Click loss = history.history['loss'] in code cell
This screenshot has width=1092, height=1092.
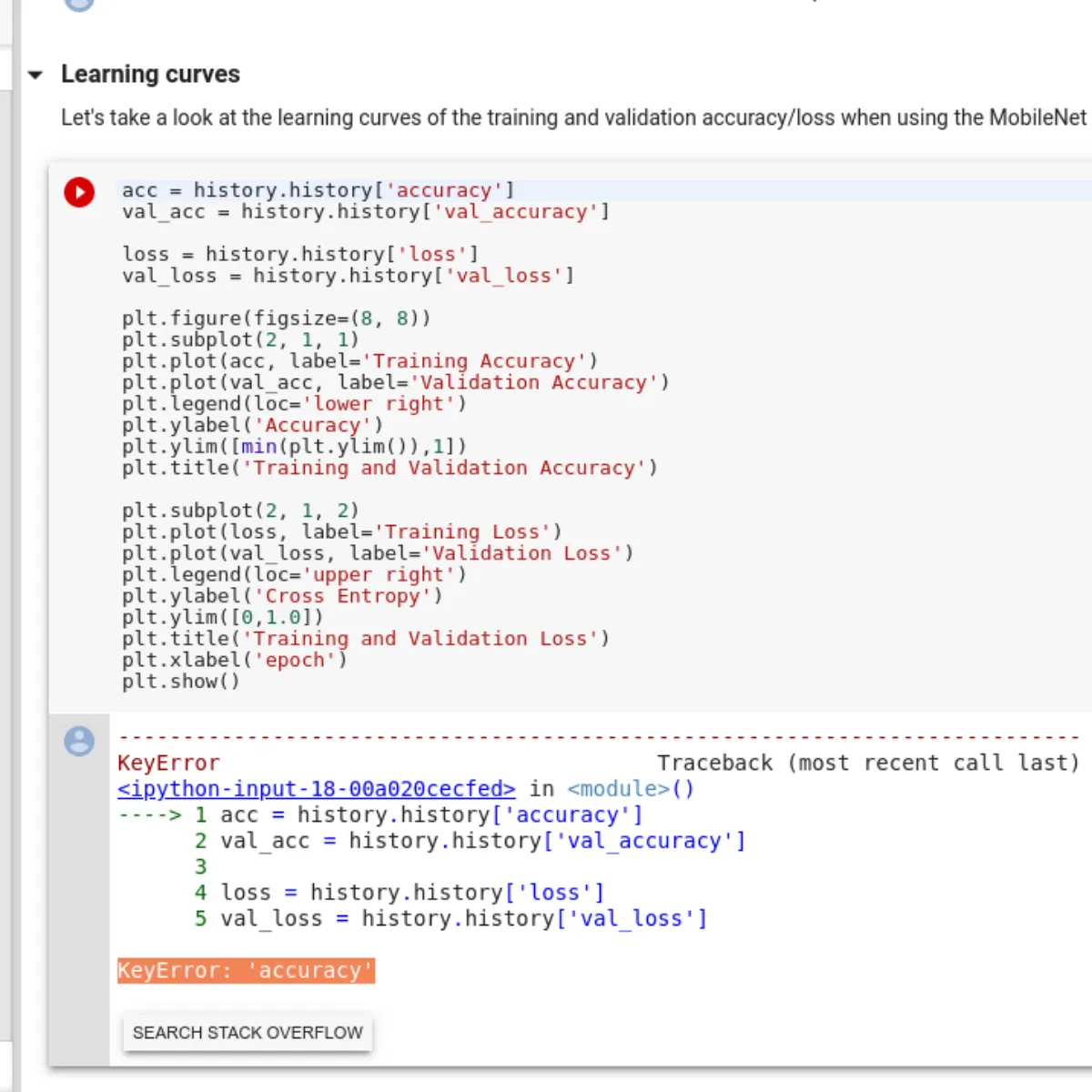pos(300,254)
